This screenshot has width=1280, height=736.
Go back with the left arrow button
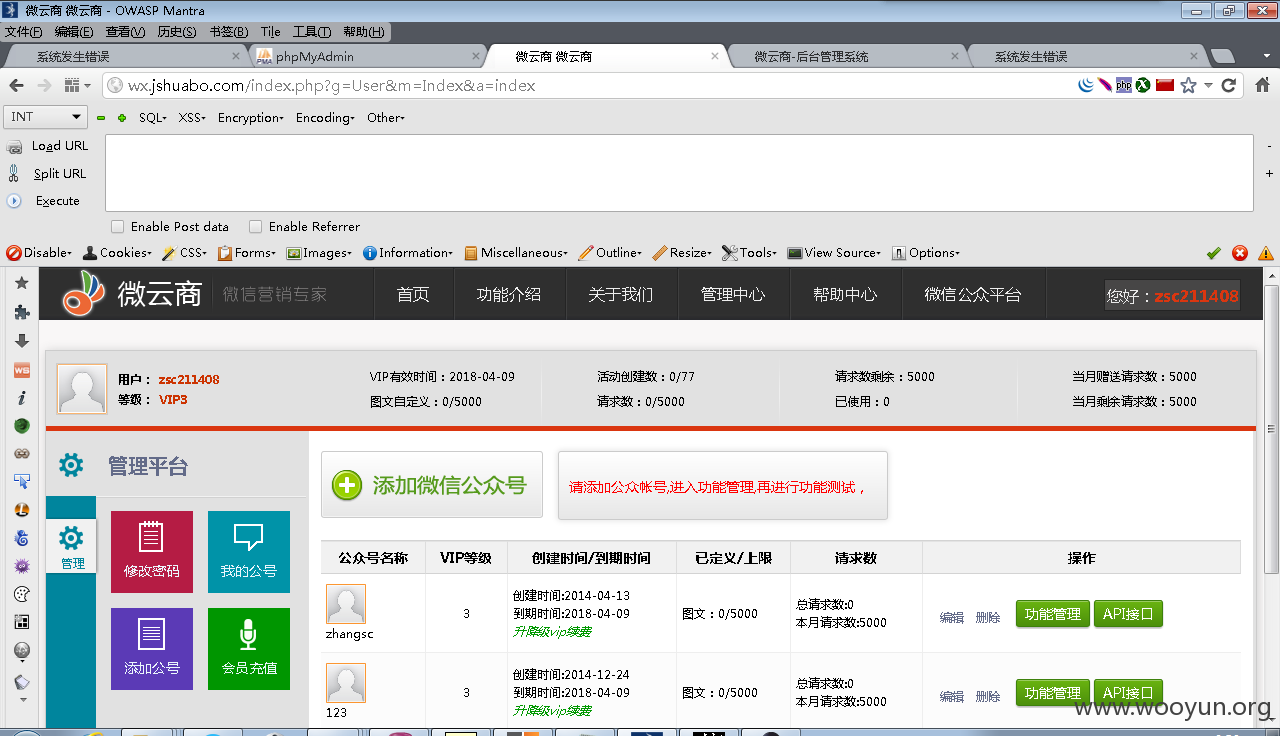[16, 86]
